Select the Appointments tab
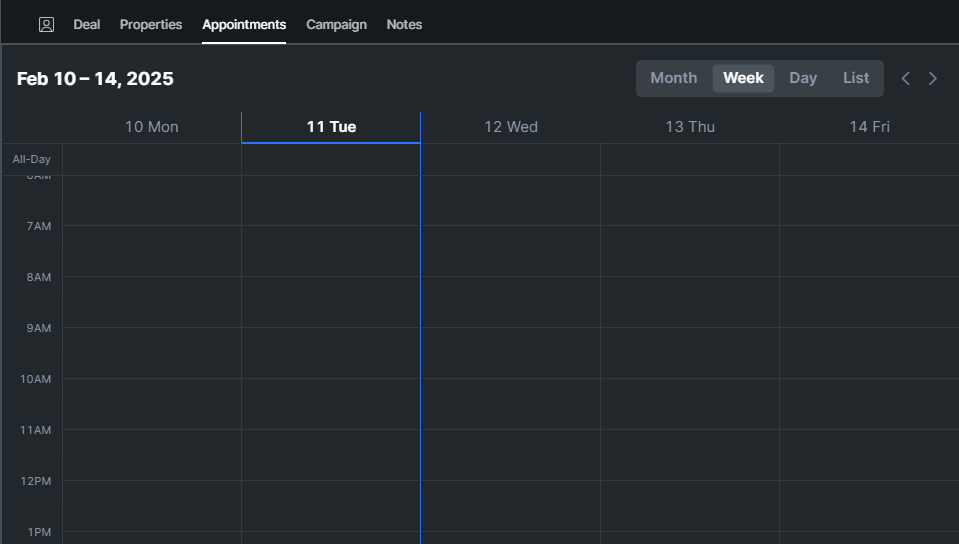Viewport: 959px width, 544px height. [x=244, y=24]
